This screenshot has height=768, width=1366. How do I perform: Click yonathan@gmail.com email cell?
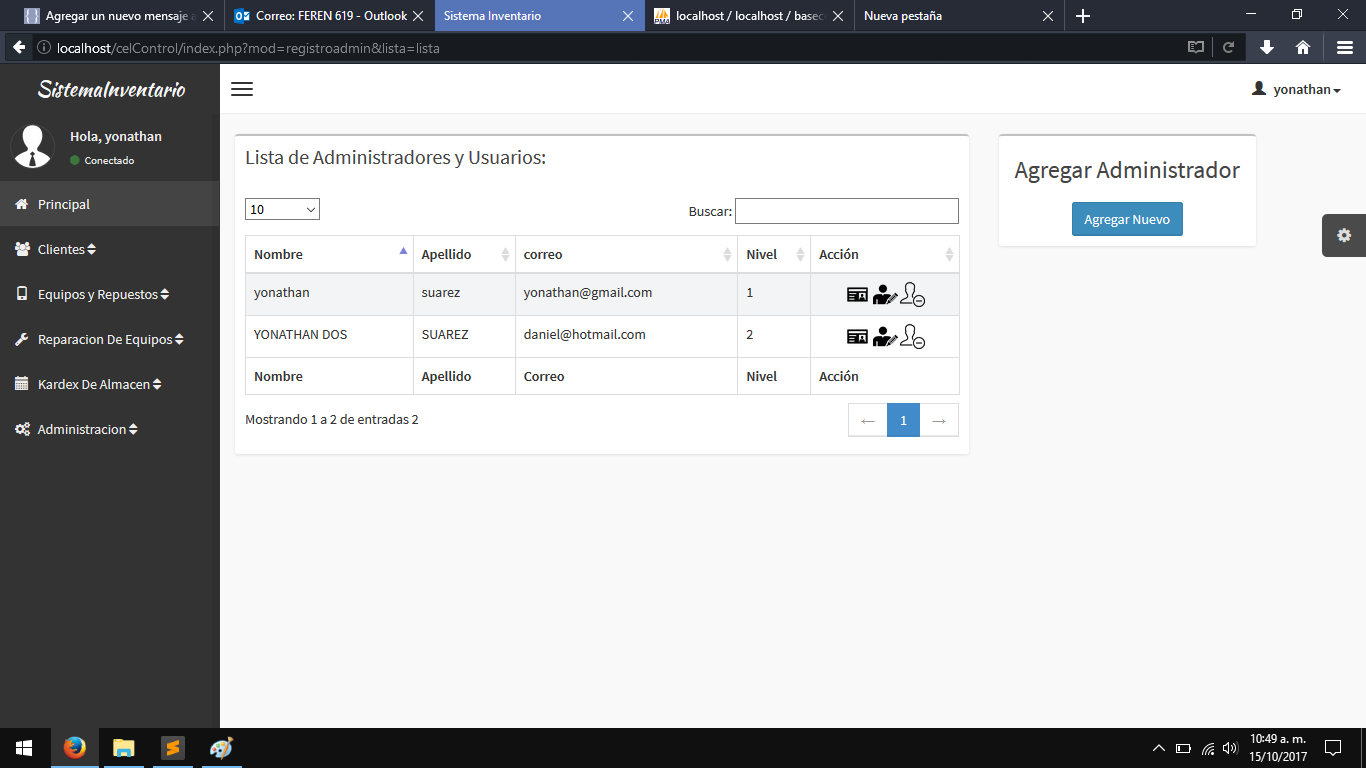626,294
